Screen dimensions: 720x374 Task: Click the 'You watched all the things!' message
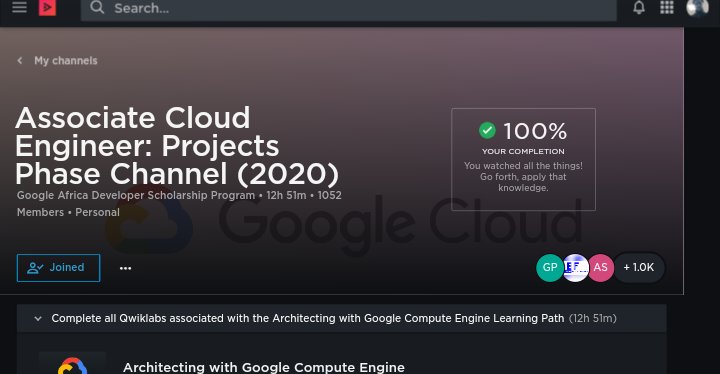click(x=523, y=177)
